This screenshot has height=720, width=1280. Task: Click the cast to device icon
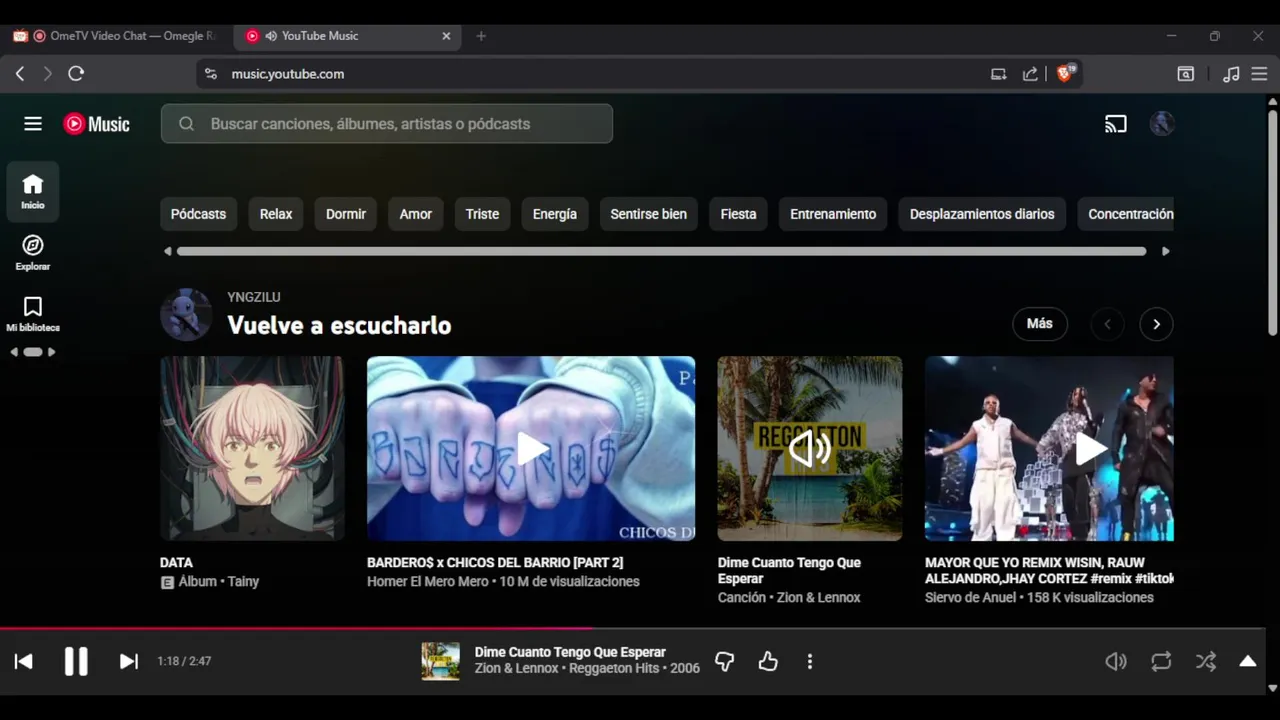pos(1116,124)
